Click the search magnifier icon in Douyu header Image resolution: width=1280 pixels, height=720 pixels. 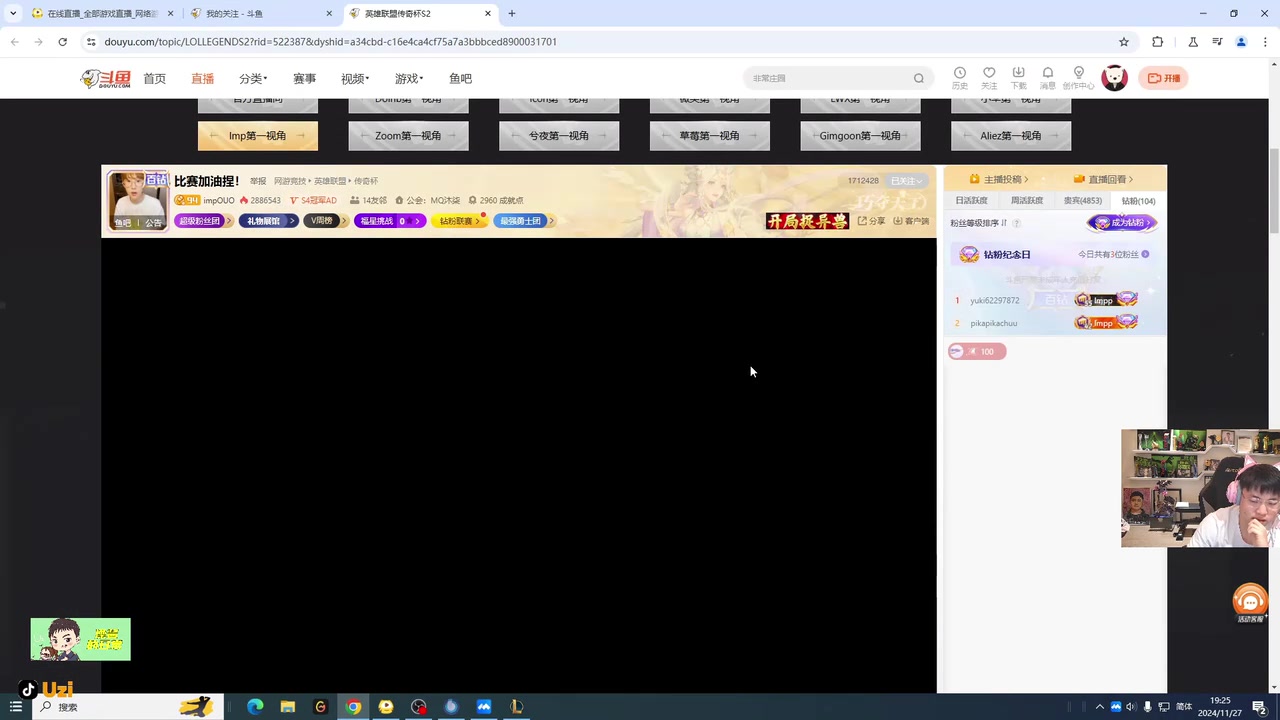tap(918, 79)
